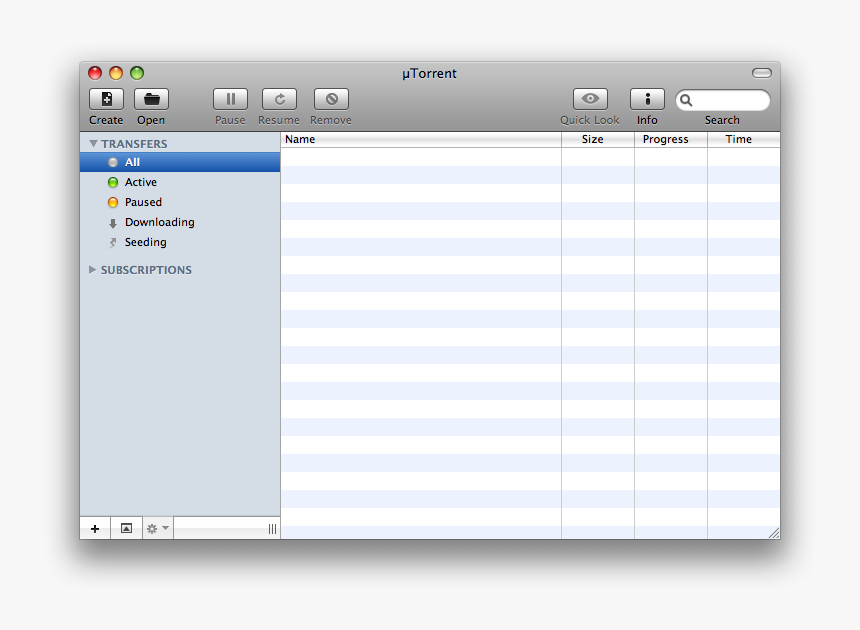This screenshot has width=860, height=630.
Task: Click the Remove toolbar icon
Action: tap(331, 99)
